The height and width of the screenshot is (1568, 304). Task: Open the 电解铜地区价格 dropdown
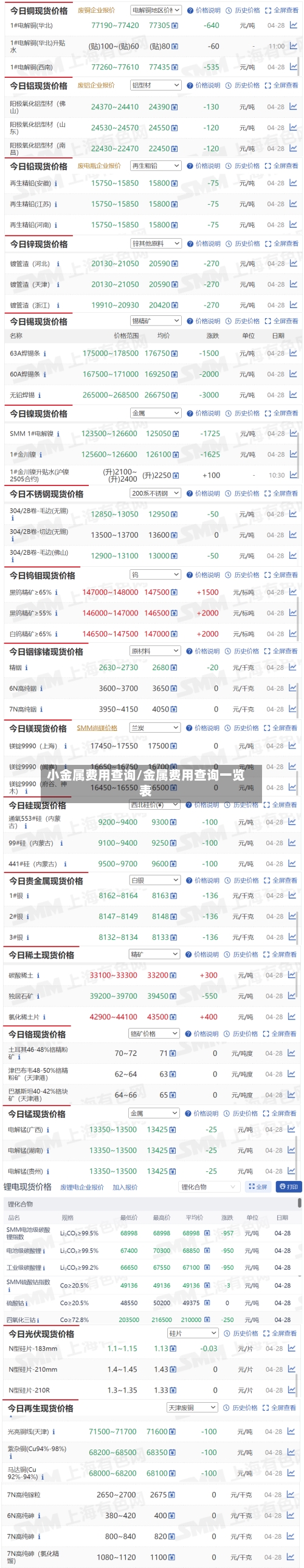[x=156, y=10]
